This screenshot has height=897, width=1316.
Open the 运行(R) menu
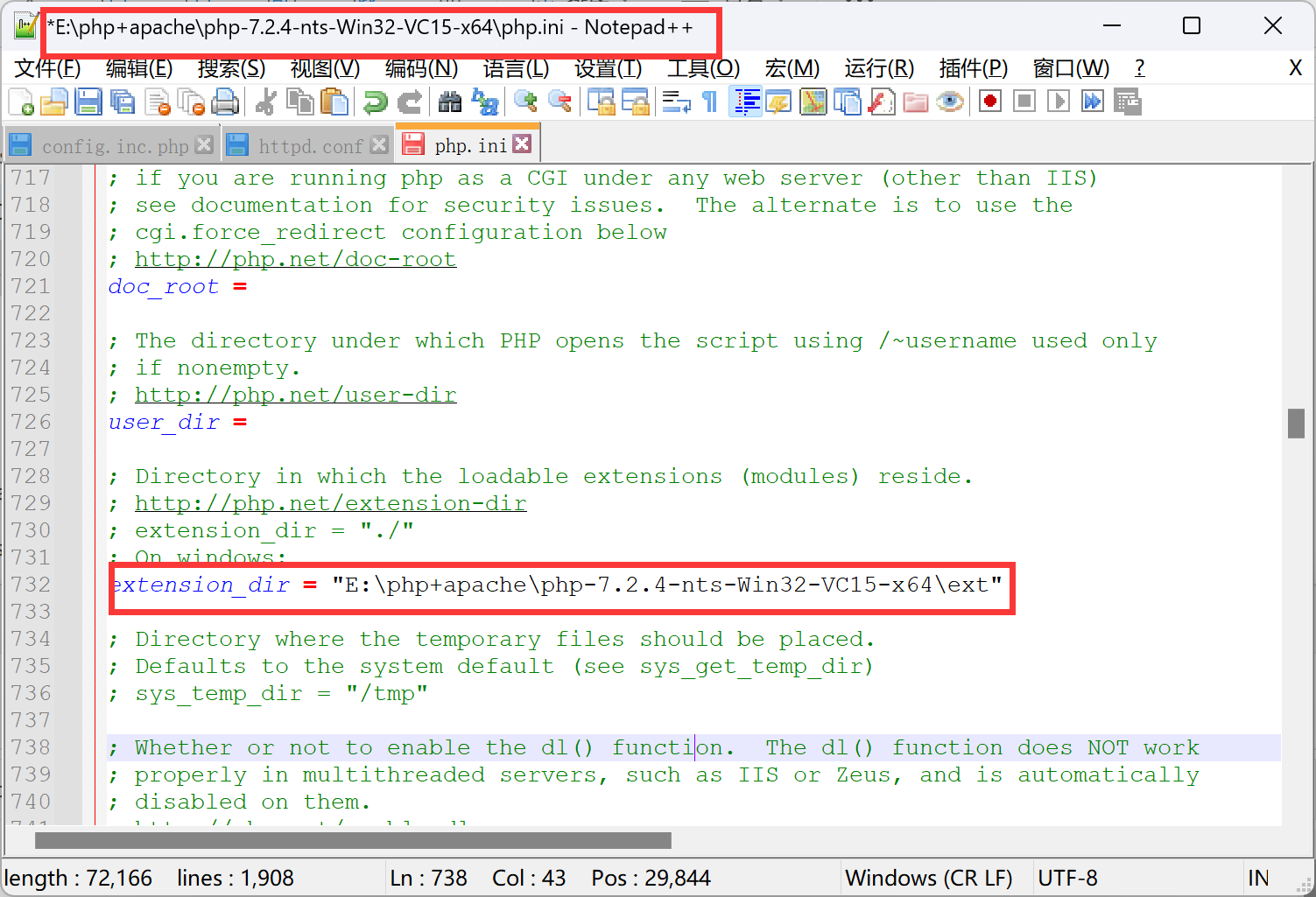click(x=879, y=68)
